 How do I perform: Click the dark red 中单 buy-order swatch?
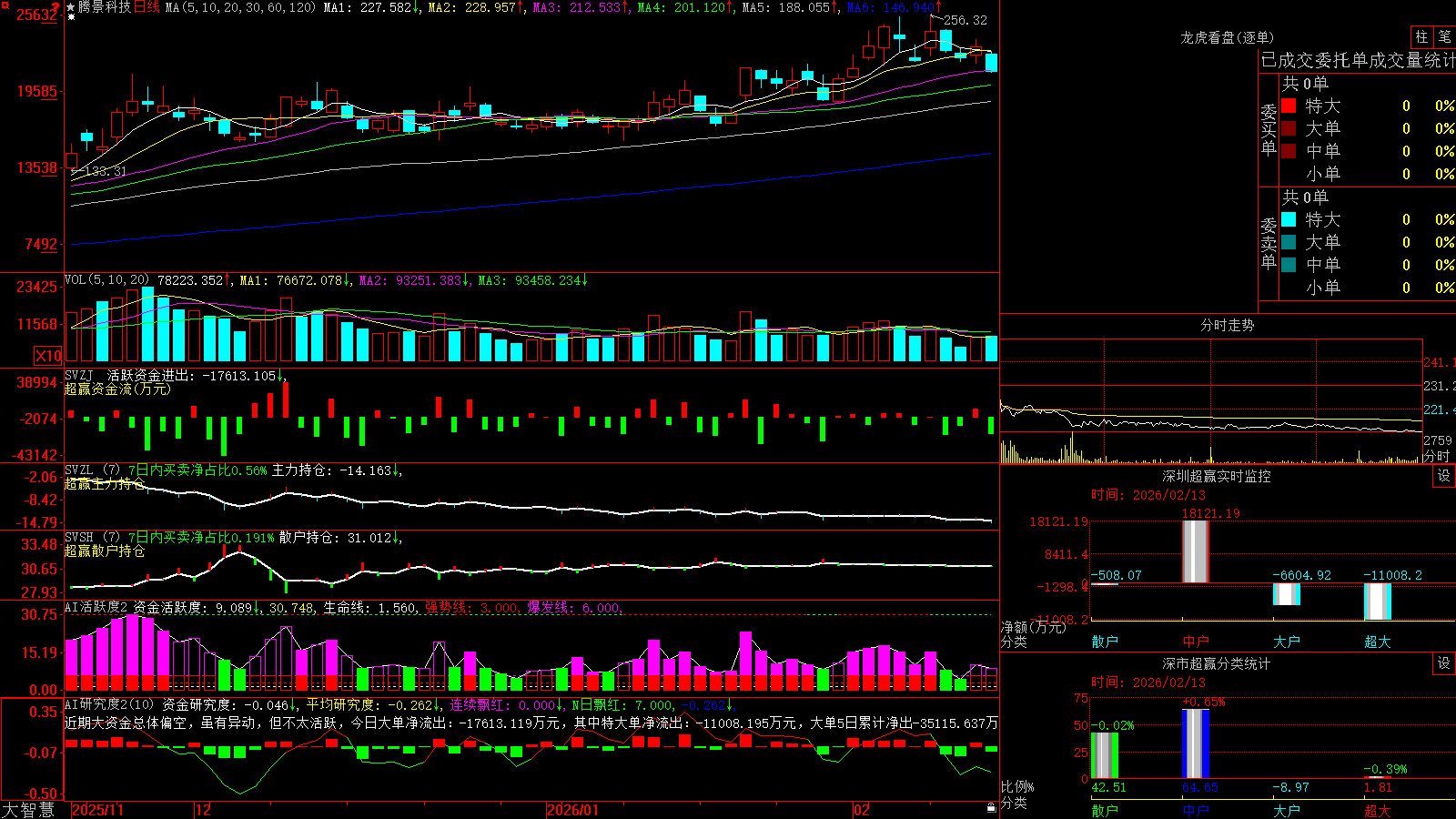1289,151
